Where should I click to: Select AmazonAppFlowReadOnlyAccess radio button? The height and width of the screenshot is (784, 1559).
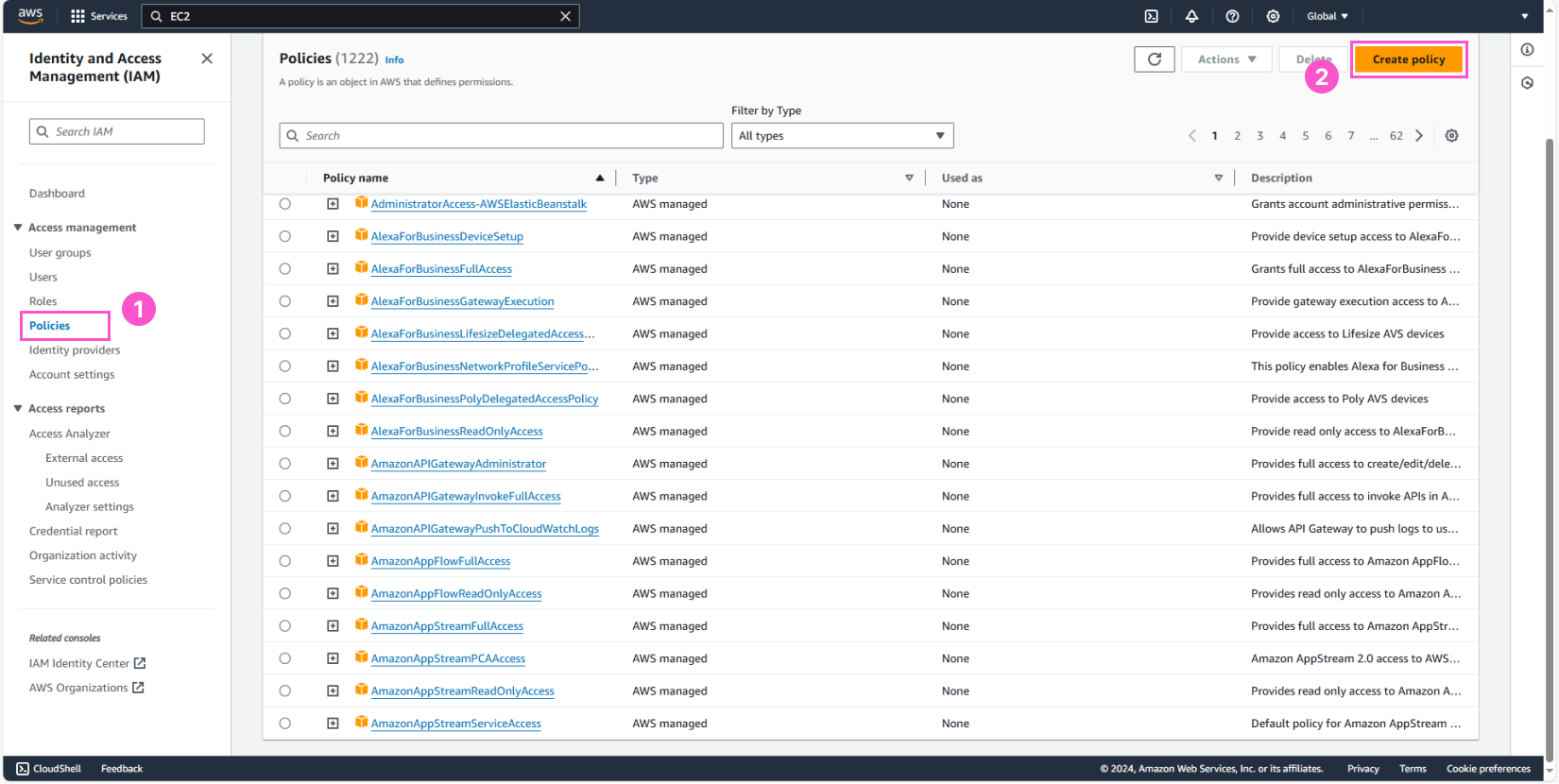(x=284, y=593)
